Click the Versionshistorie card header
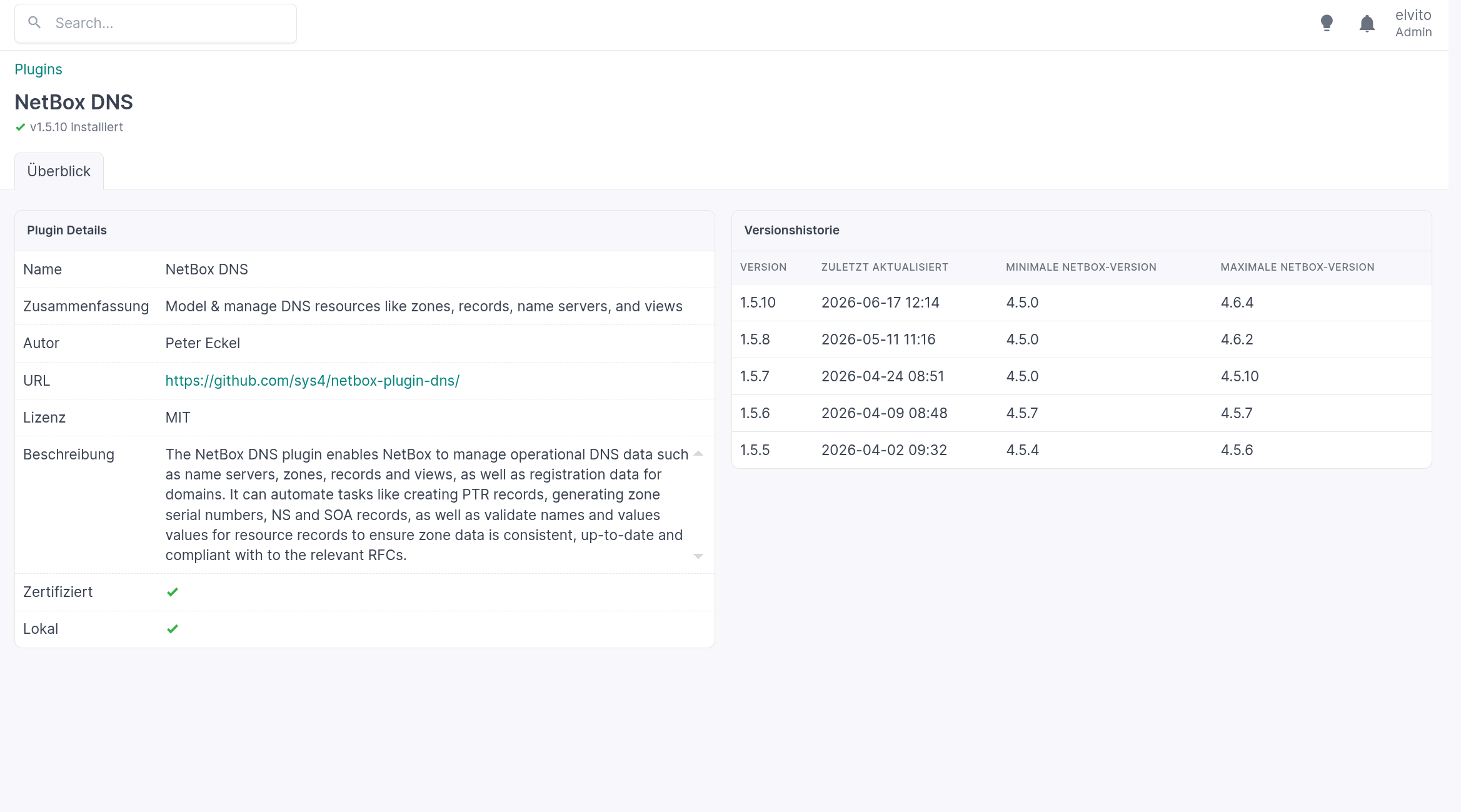The image size is (1461, 812). click(1082, 231)
